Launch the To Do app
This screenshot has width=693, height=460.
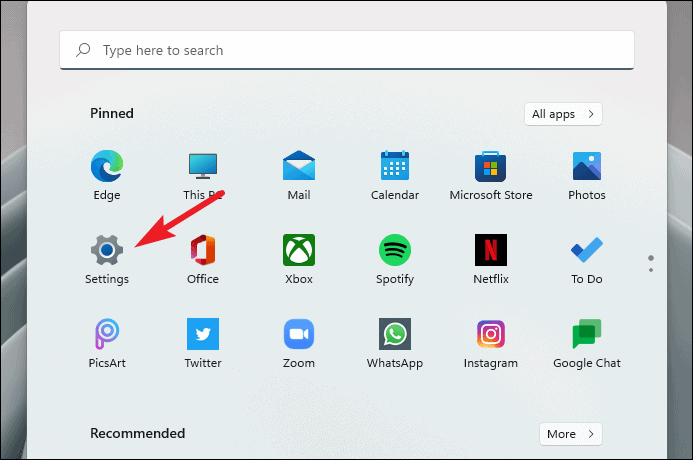coord(587,250)
